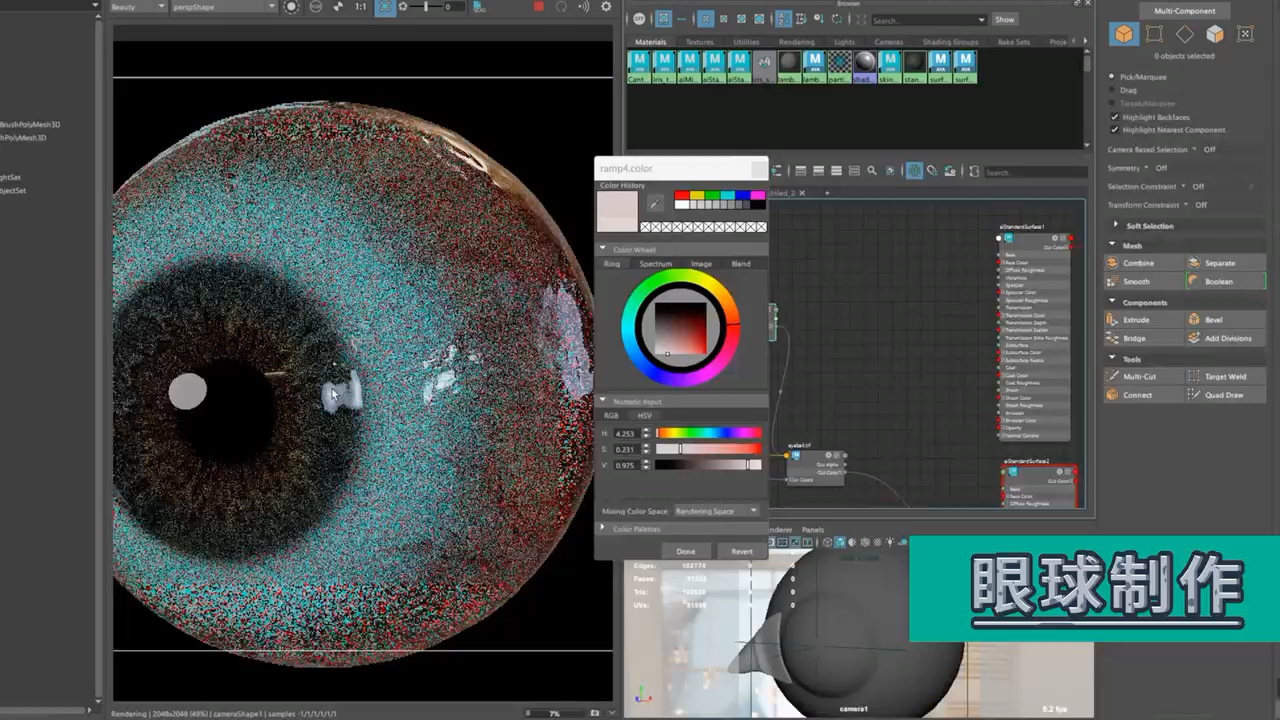Switch to the Textures tab

700,42
